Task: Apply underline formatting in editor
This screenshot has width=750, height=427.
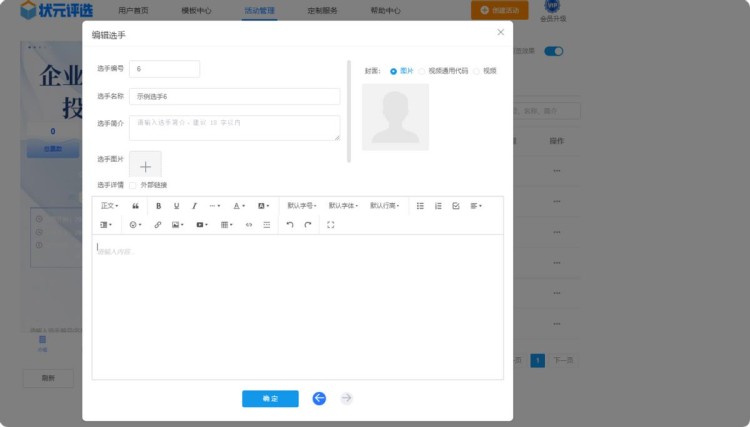Action: (x=177, y=206)
